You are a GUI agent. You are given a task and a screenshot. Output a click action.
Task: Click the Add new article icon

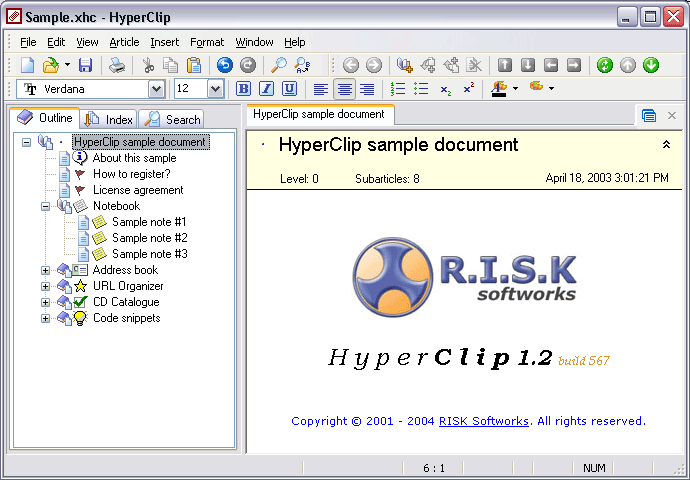(x=404, y=65)
